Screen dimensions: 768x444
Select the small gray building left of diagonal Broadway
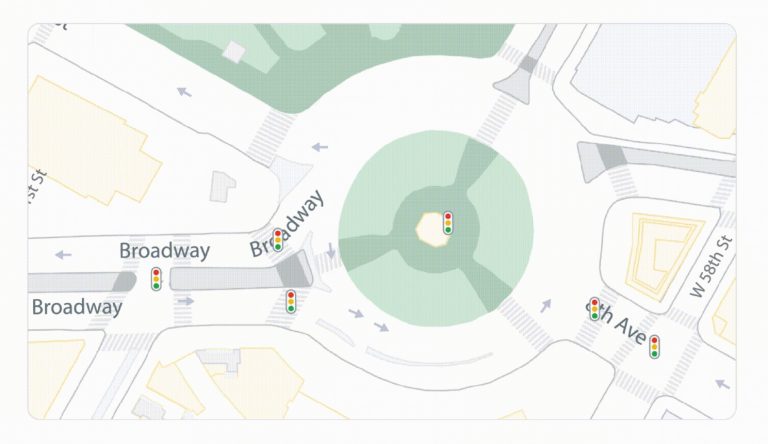(222, 186)
